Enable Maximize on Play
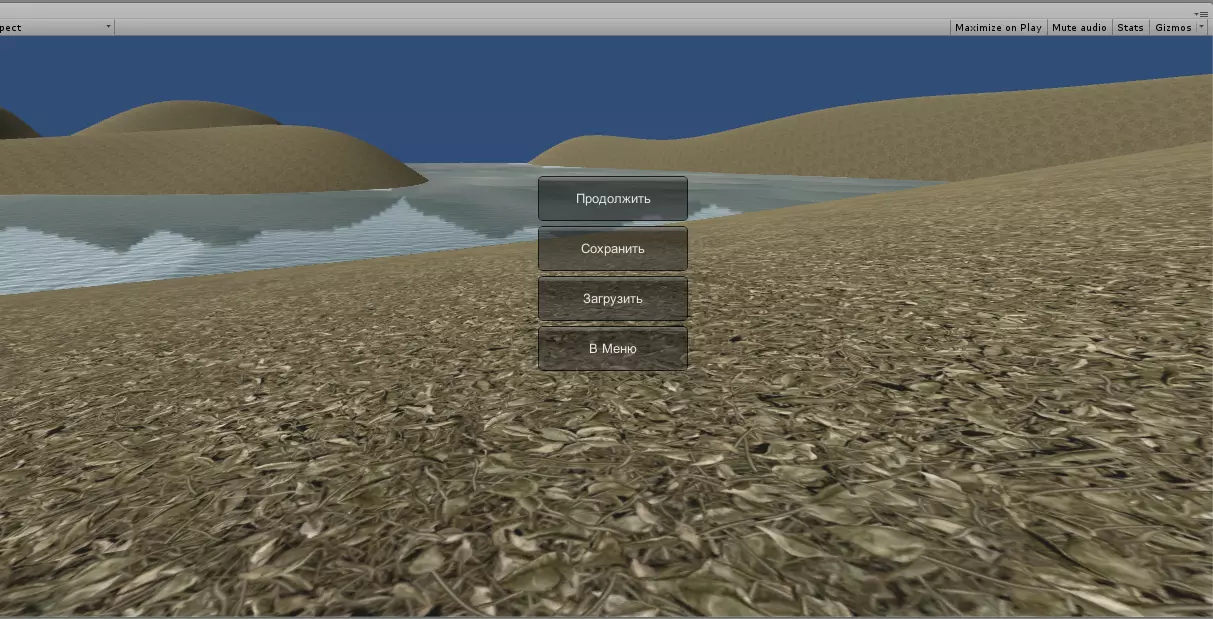1213x619 pixels. [997, 27]
